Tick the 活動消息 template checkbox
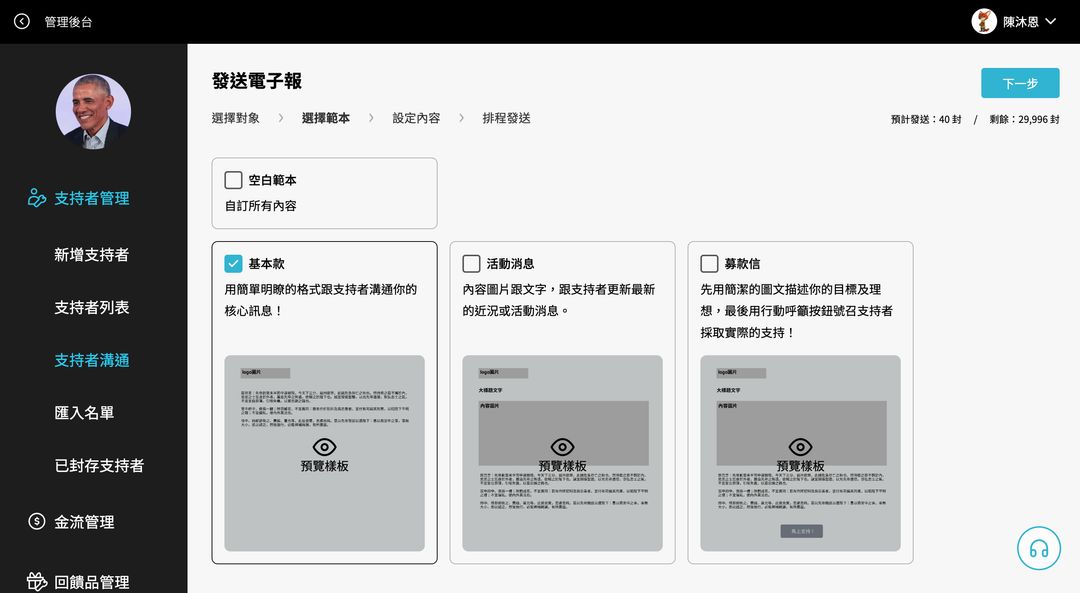Viewport: 1080px width, 593px height. 472,264
